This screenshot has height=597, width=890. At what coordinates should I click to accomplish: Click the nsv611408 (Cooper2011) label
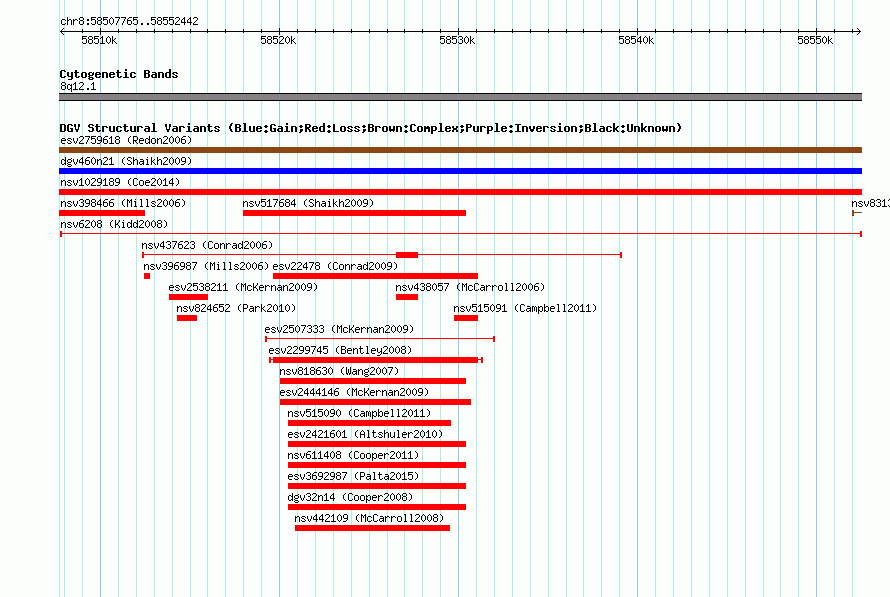[x=353, y=455]
